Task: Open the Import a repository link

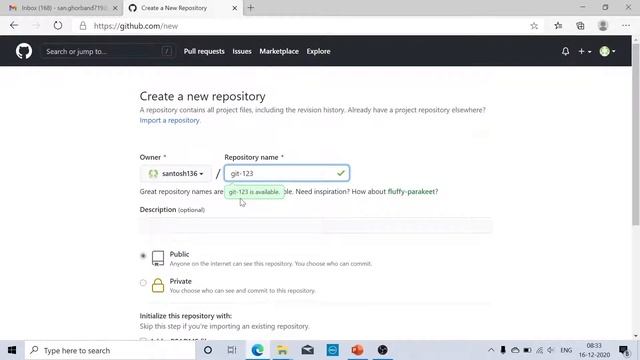Action: point(169,120)
